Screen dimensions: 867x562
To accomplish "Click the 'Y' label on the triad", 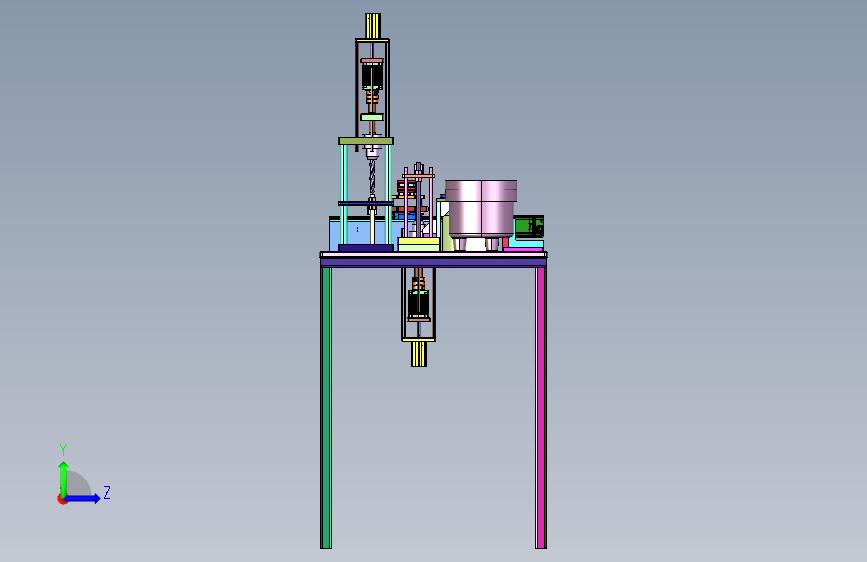I will click(63, 449).
